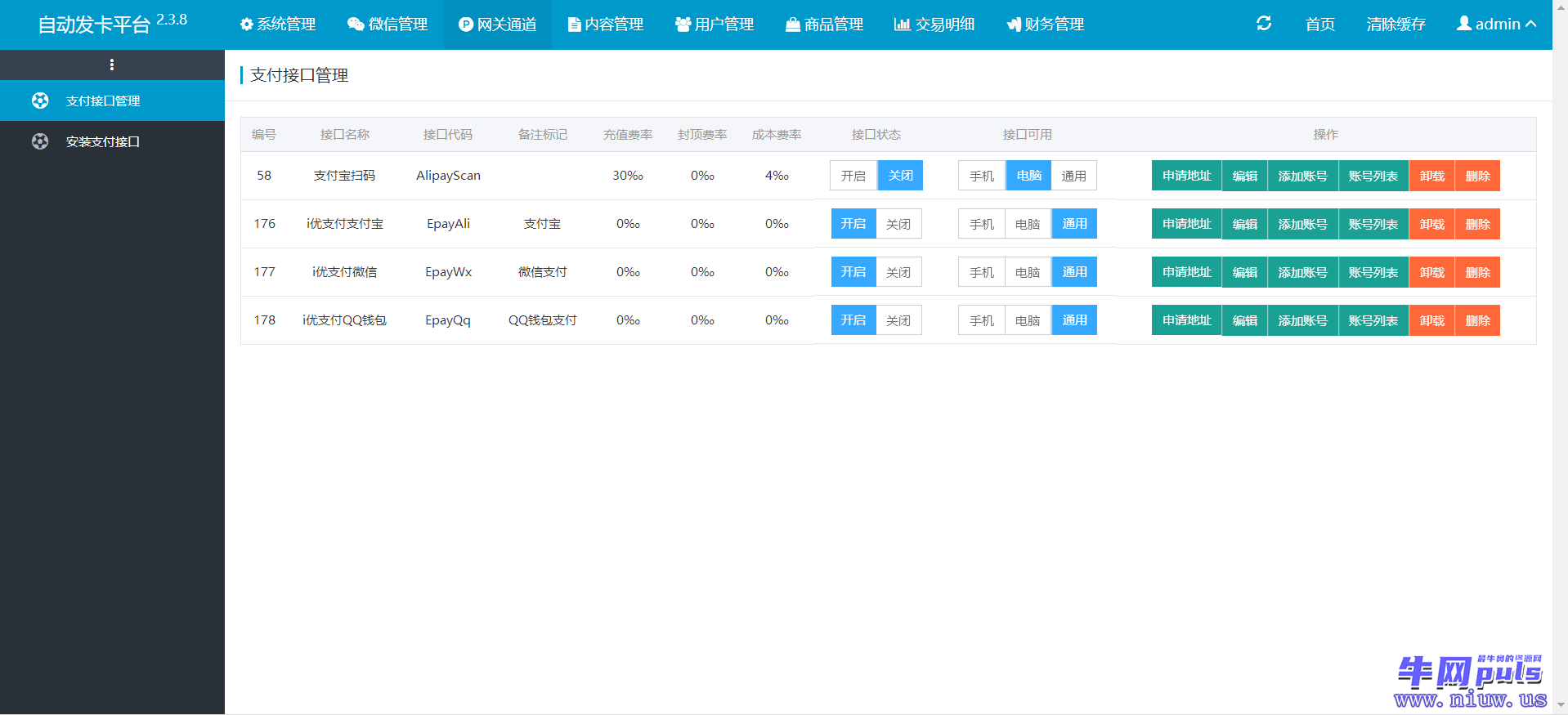Open 用户管理 top menu
Screen dimensions: 1568x715
pos(715,25)
